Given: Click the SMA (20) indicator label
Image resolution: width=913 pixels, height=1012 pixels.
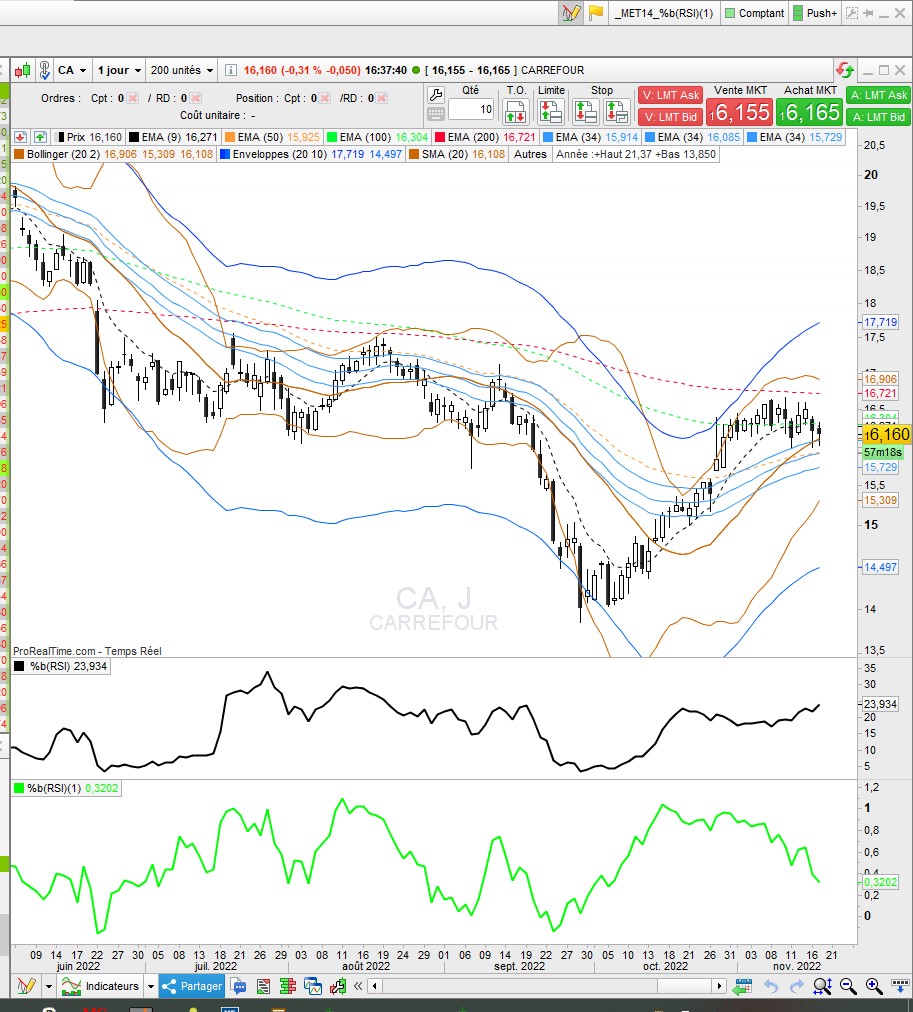Looking at the screenshot, I should 457,154.
